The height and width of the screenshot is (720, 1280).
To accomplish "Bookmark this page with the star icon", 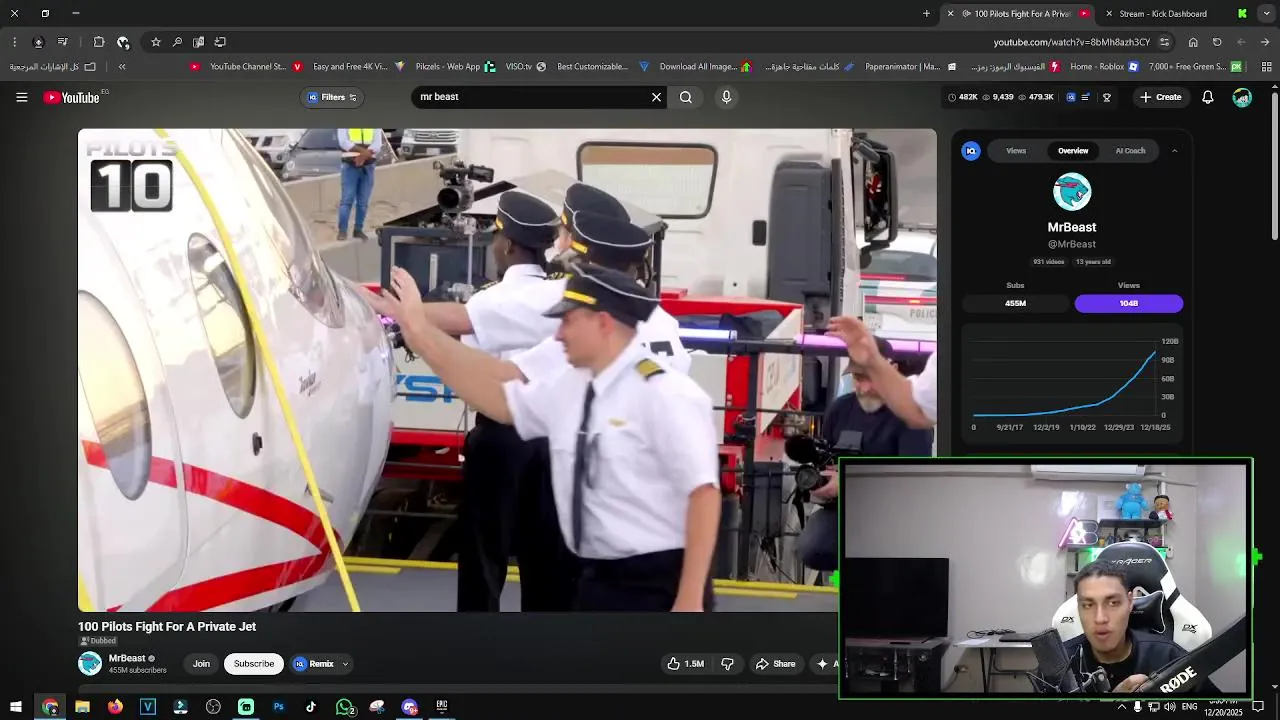I will pos(155,42).
